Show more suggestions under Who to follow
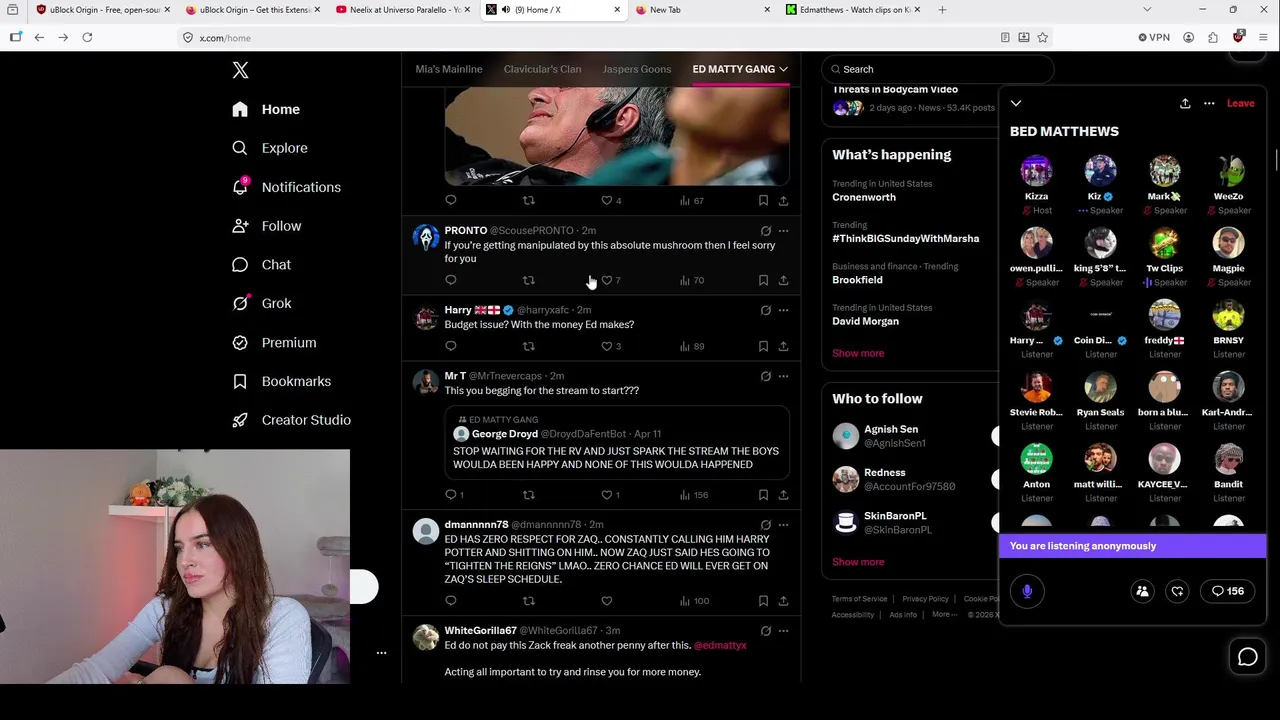Image resolution: width=1280 pixels, height=720 pixels. [858, 562]
